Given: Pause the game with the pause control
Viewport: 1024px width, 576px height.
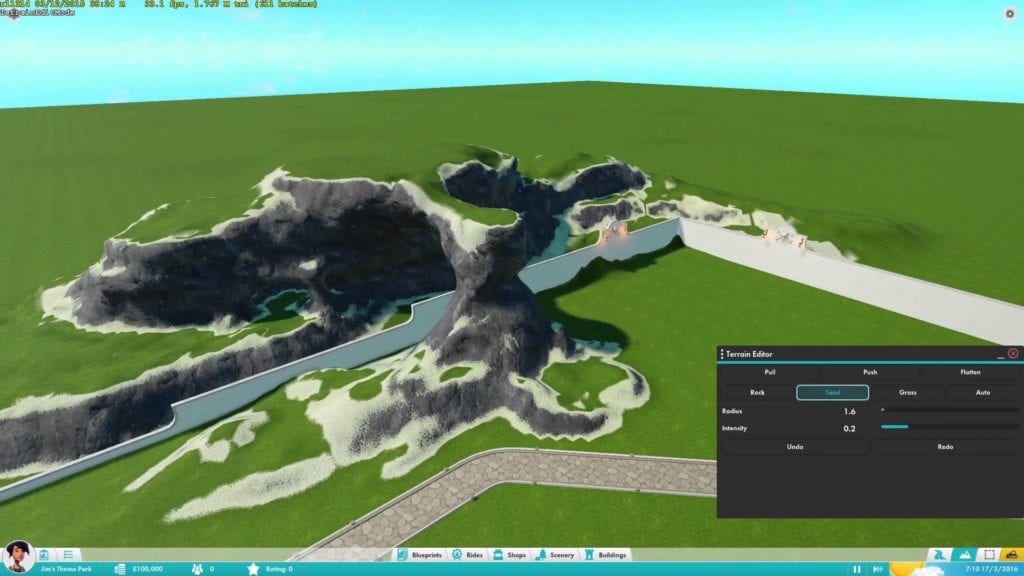Looking at the screenshot, I should (x=856, y=569).
